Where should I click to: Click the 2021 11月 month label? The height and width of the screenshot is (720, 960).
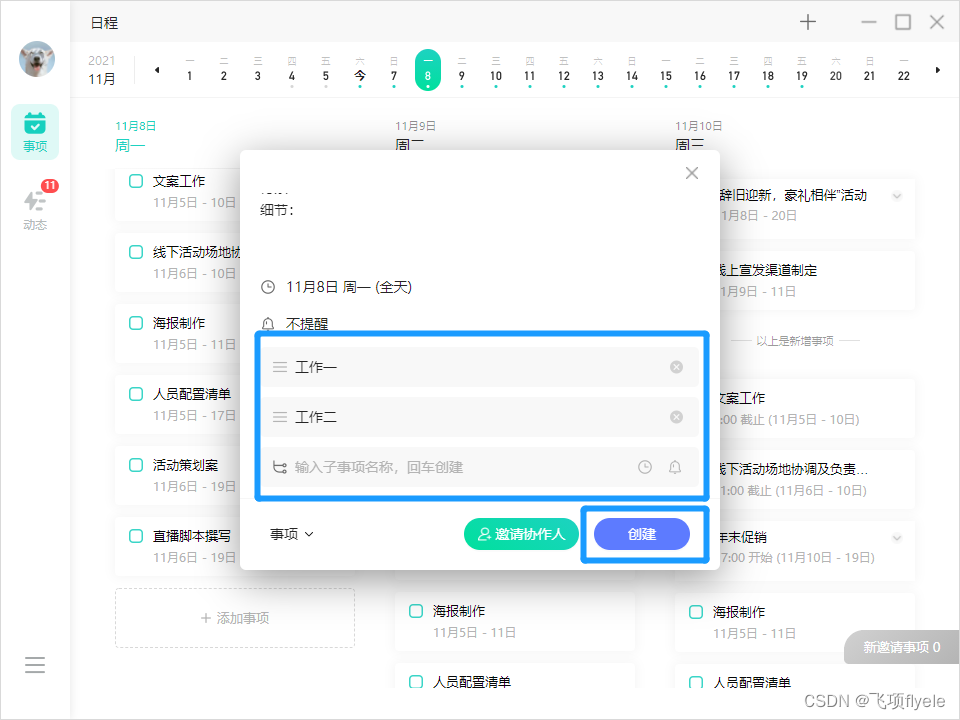[102, 70]
